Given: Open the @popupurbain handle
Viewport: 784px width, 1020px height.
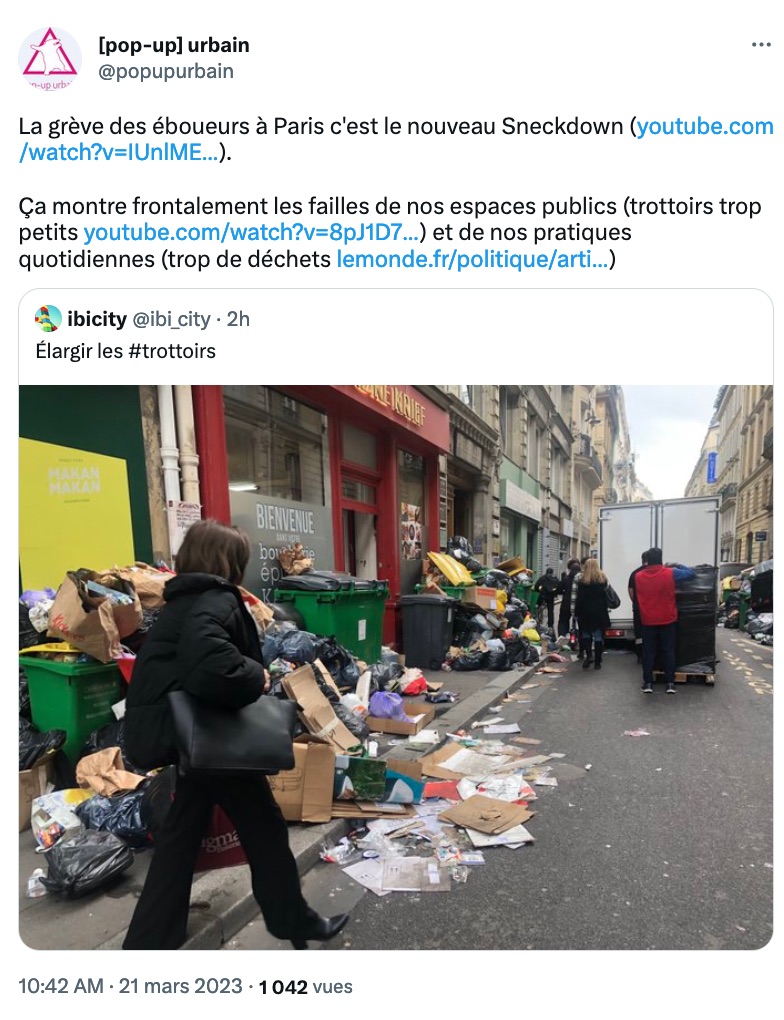Looking at the screenshot, I should pos(166,71).
